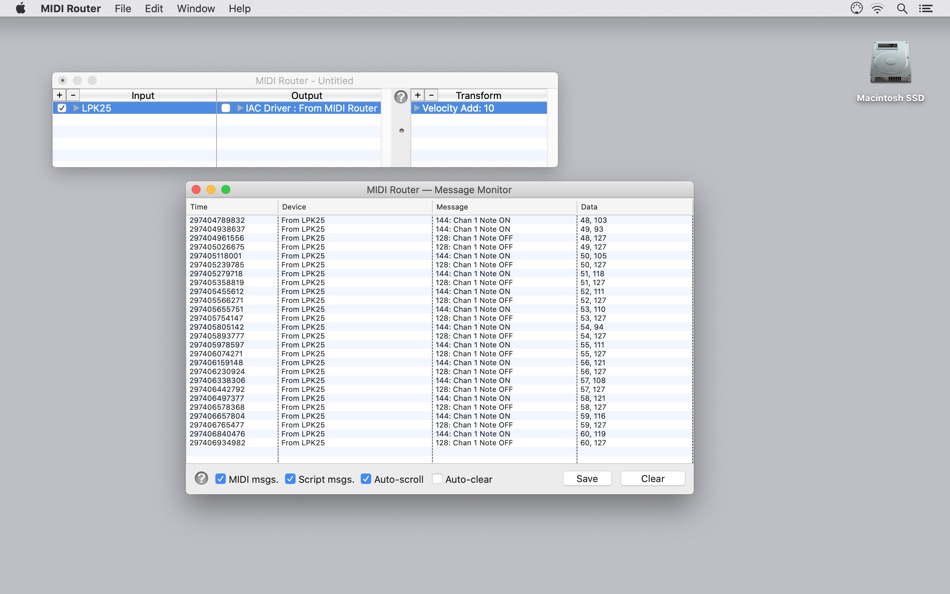This screenshot has height=594, width=950.
Task: Select log row with time 297406657804
Action: [439, 416]
